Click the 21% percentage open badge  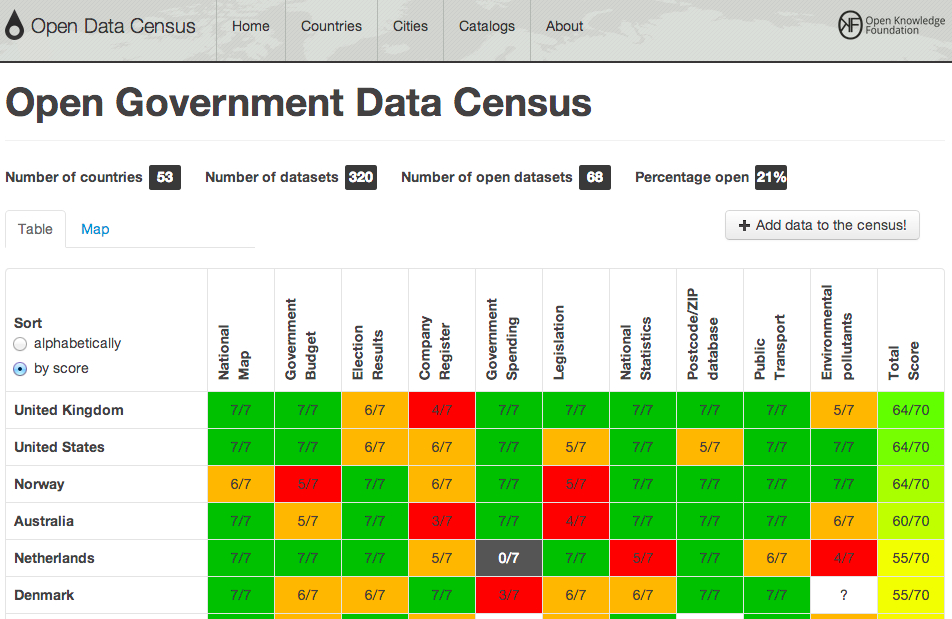point(771,177)
